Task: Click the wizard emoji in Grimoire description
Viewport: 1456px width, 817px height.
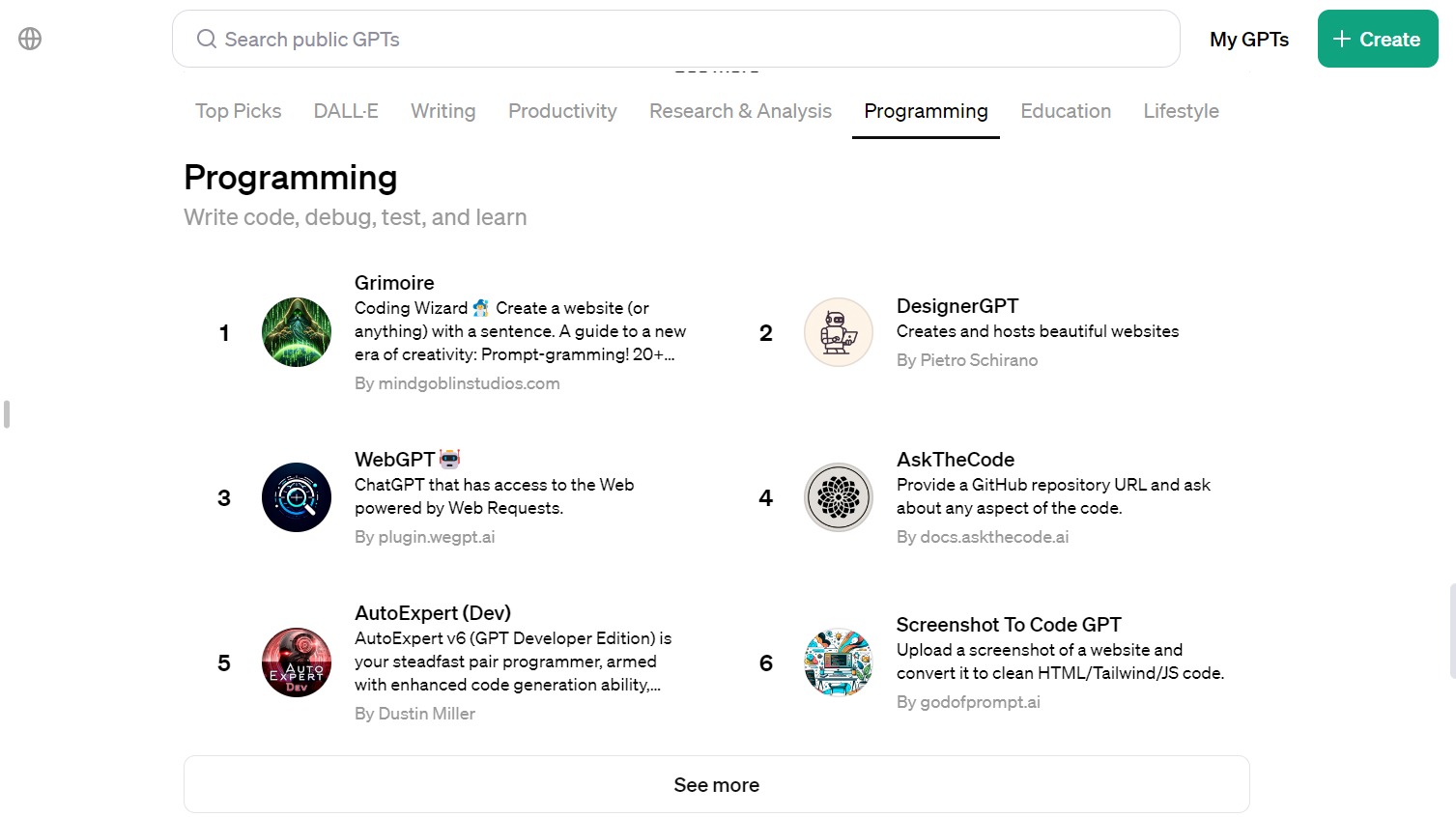Action: click(481, 308)
